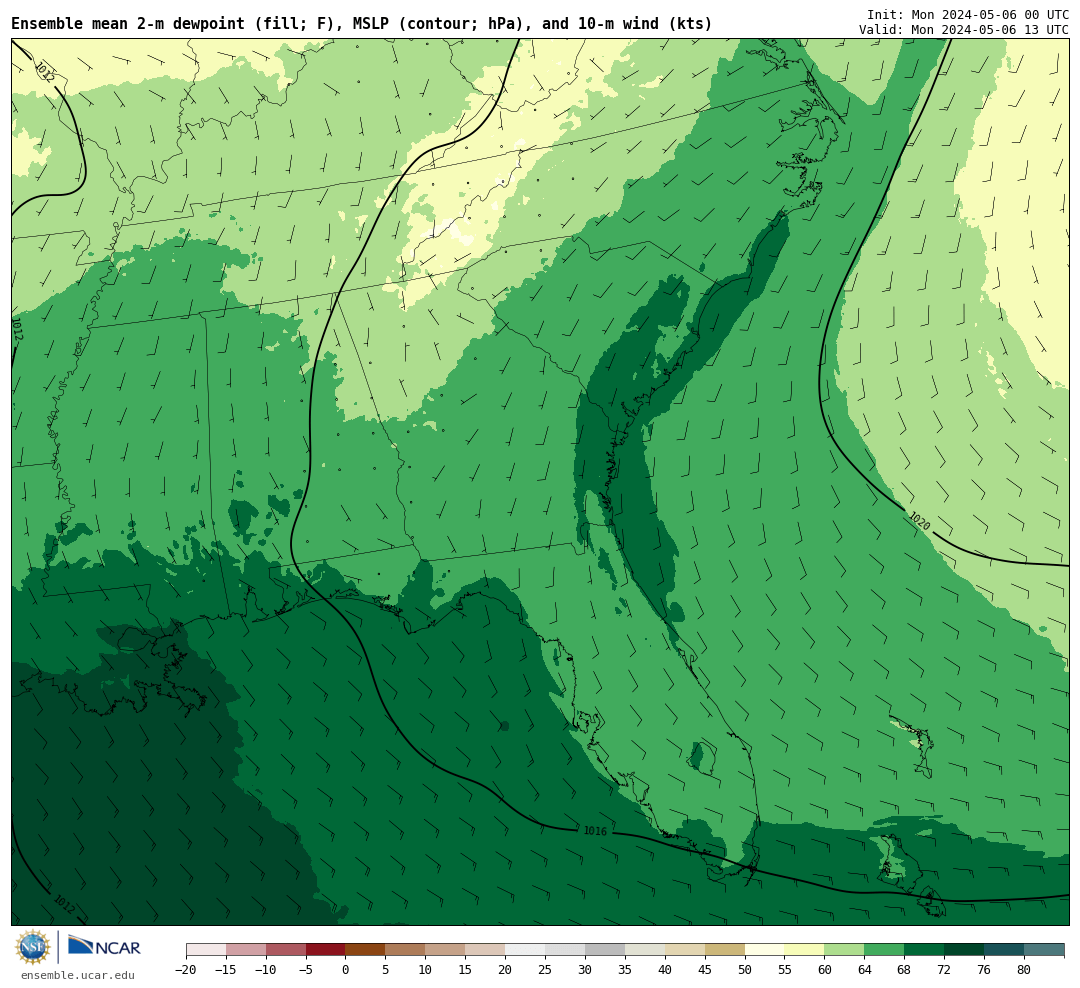
Task: Pick the -5 to 0 dark red swatch
Action: [x=326, y=950]
